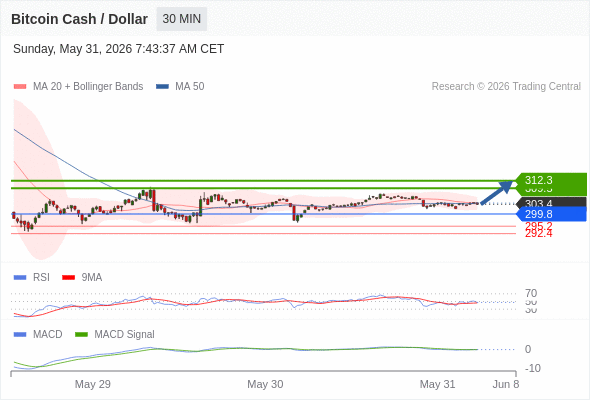Click the May 30 time axis label
590x400 pixels.
[x=265, y=384]
